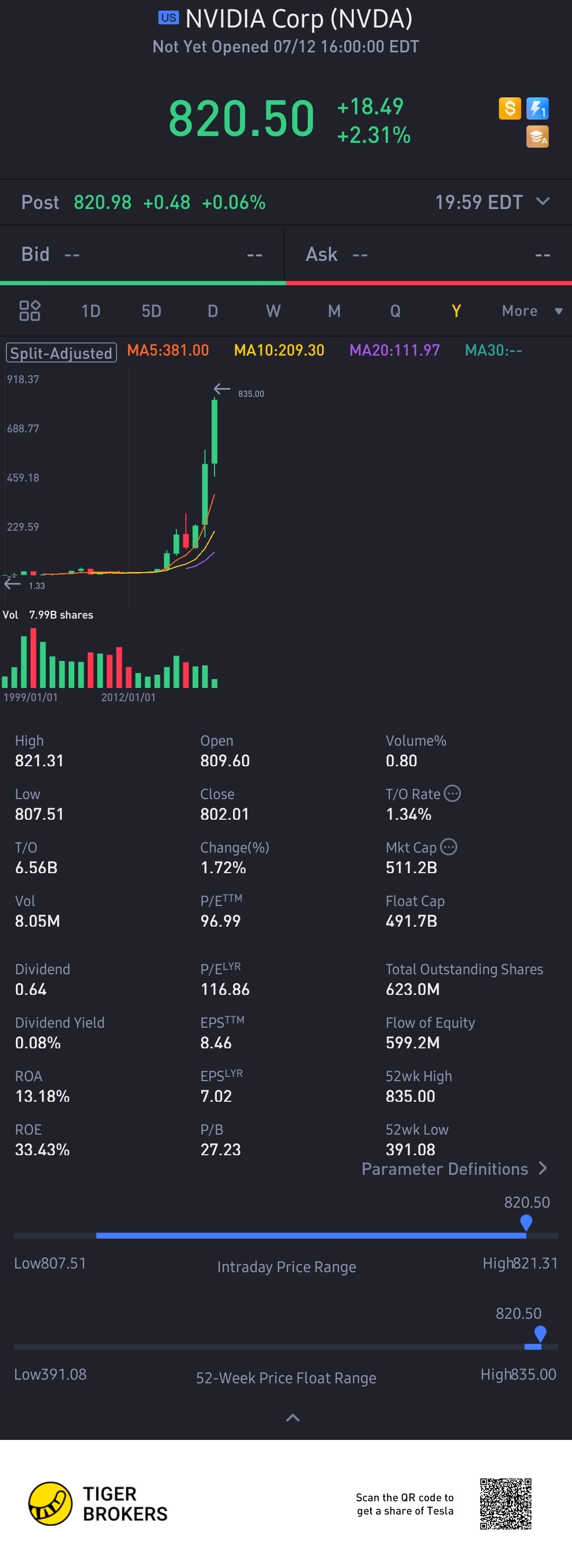Viewport: 572px width, 1568px height.
Task: Tap the 52wk High value 835.00
Action: pos(410,1096)
